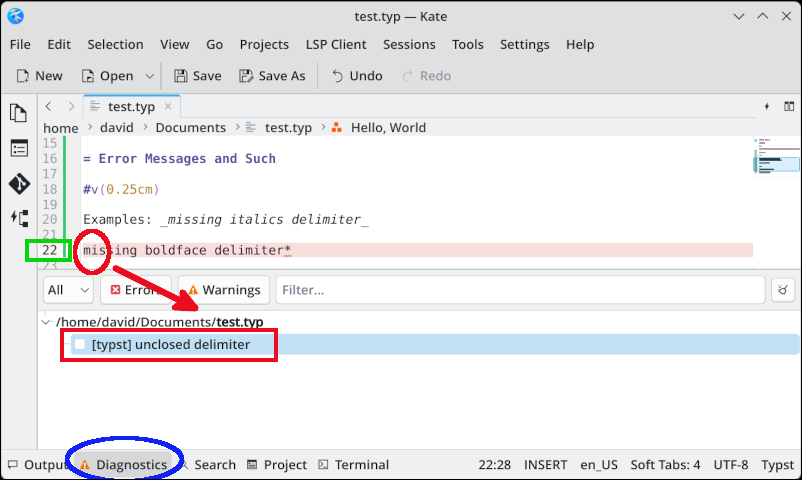The image size is (802, 480).
Task: Open the LSP Client menu
Action: [x=336, y=45]
